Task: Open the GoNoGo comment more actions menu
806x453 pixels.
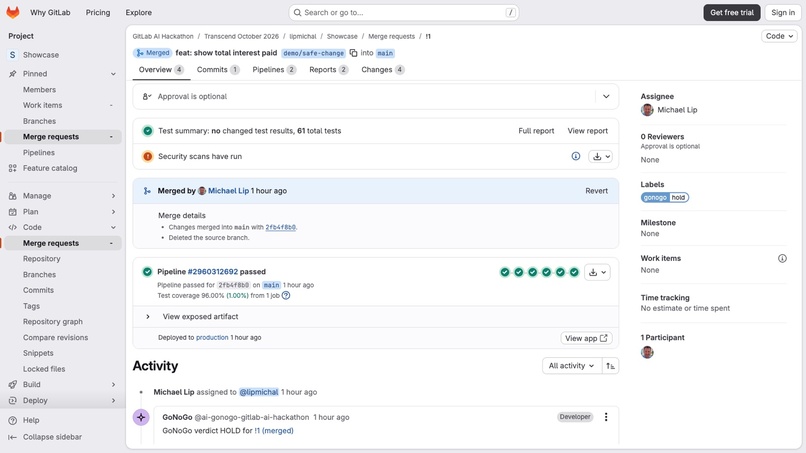Action: [606, 417]
